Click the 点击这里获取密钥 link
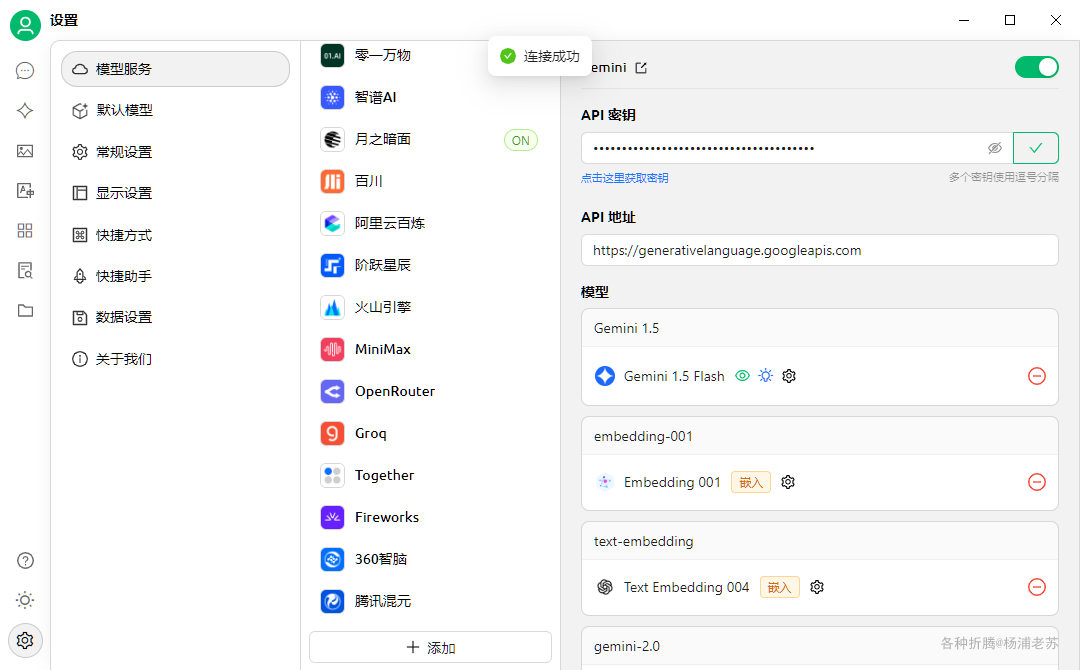This screenshot has width=1080, height=670. coord(625,178)
